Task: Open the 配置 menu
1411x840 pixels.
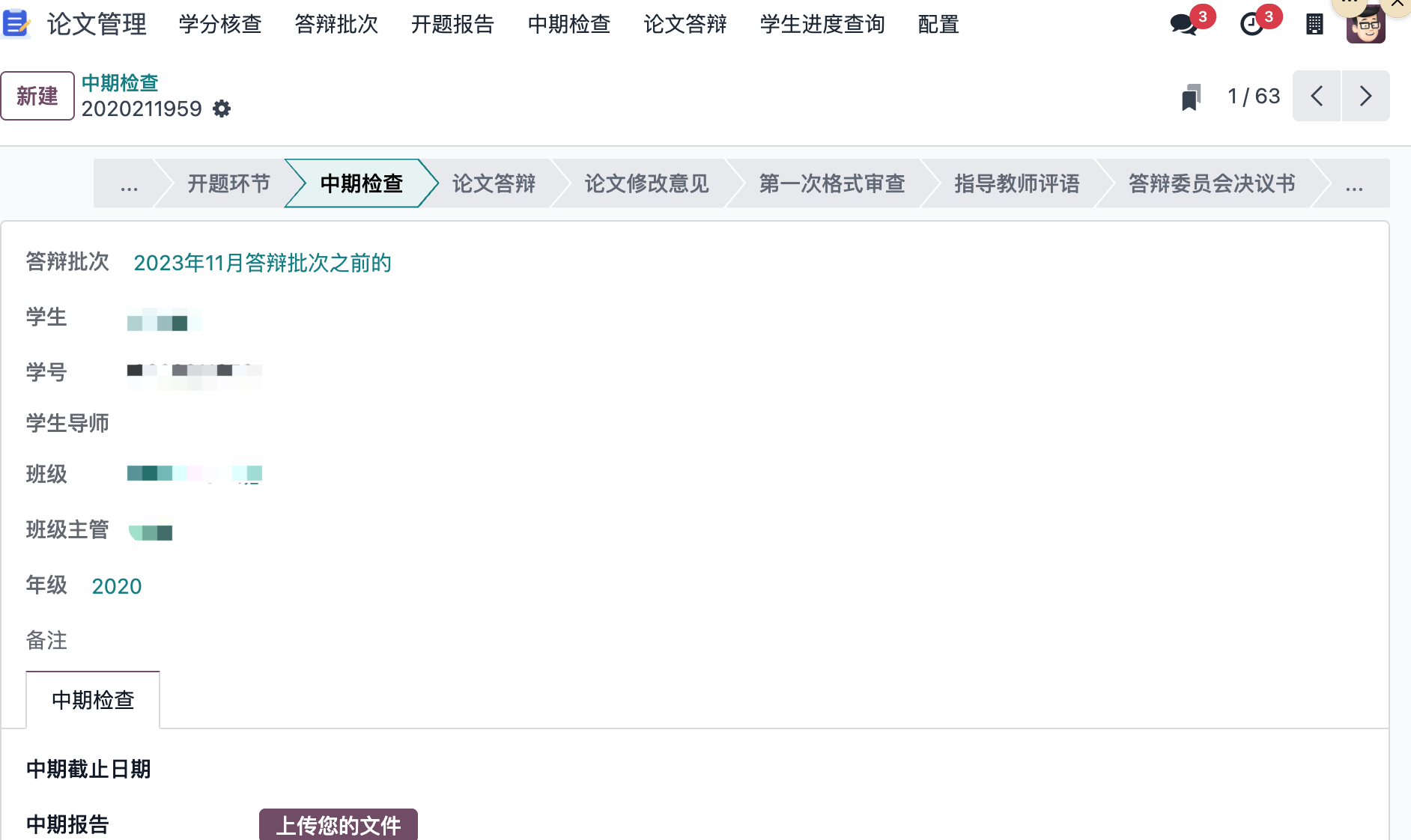Action: 938,24
